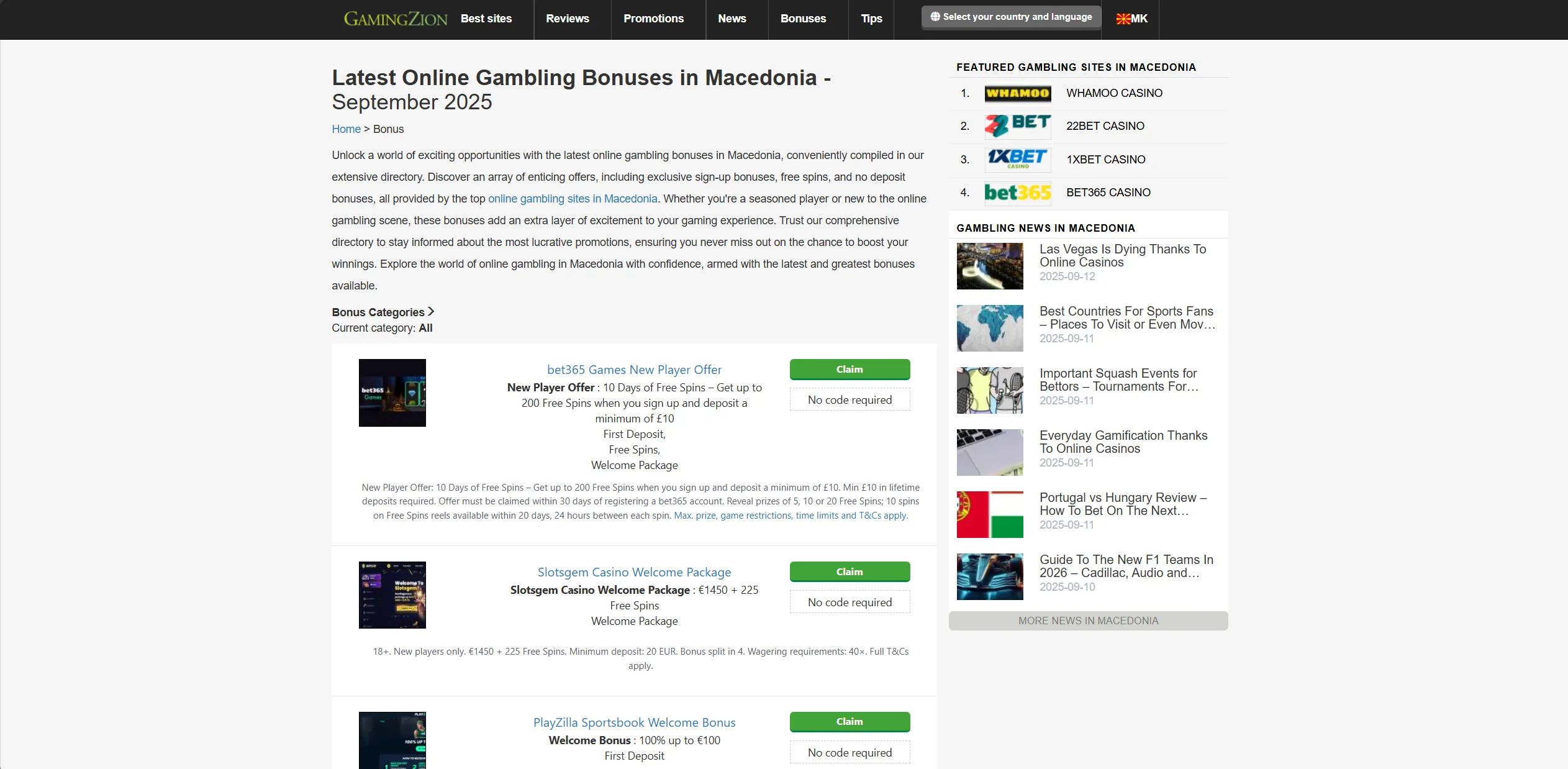The height and width of the screenshot is (769, 1568).
Task: Claim the PlayZilla Sportsbook Welcome Bonus
Action: pyautogui.click(x=850, y=722)
